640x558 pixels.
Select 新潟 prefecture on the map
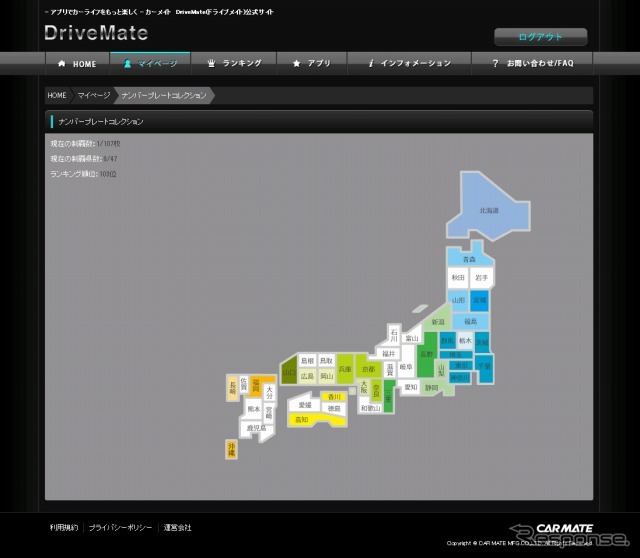coord(438,322)
